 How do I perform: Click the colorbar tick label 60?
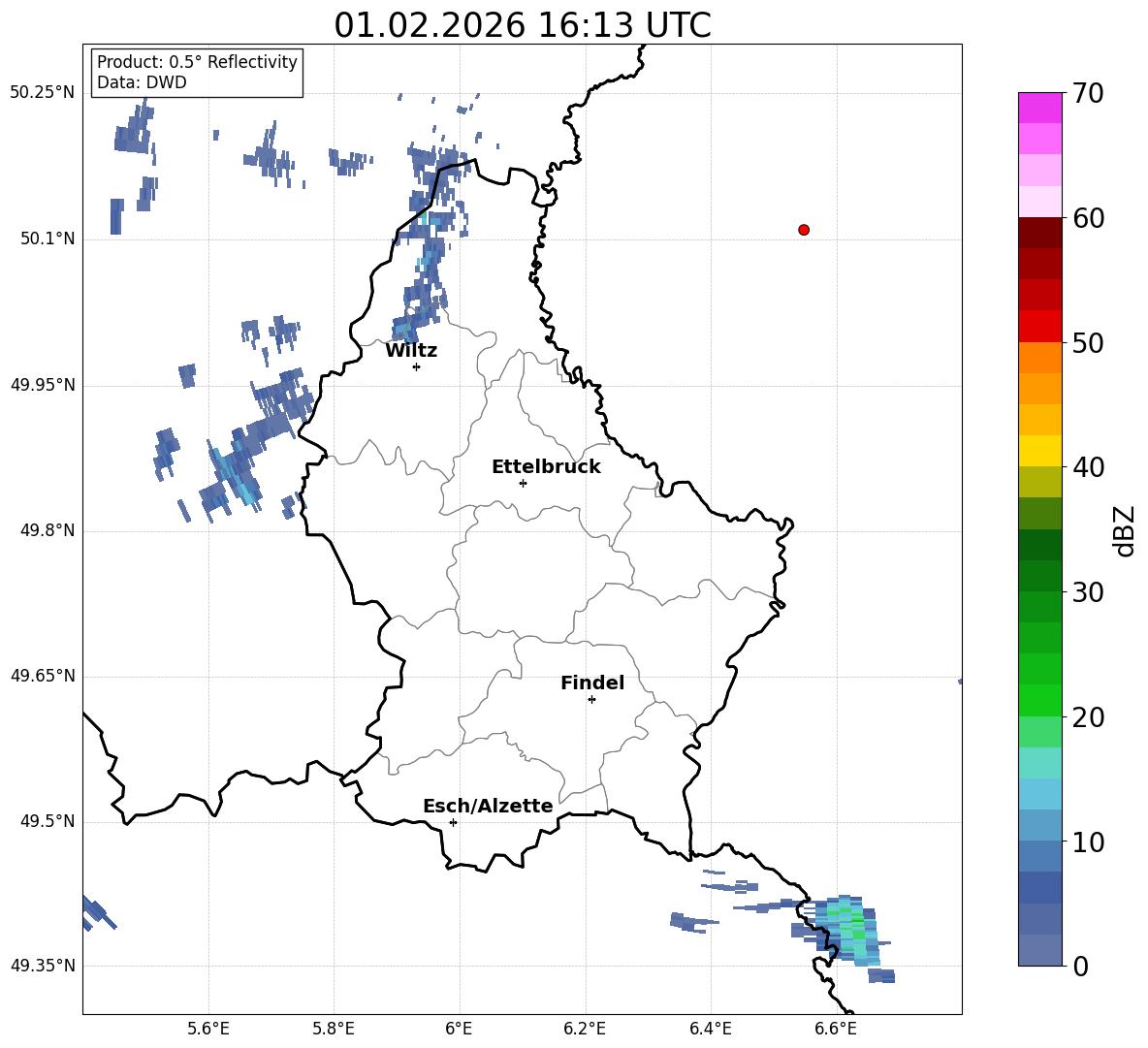[1088, 218]
